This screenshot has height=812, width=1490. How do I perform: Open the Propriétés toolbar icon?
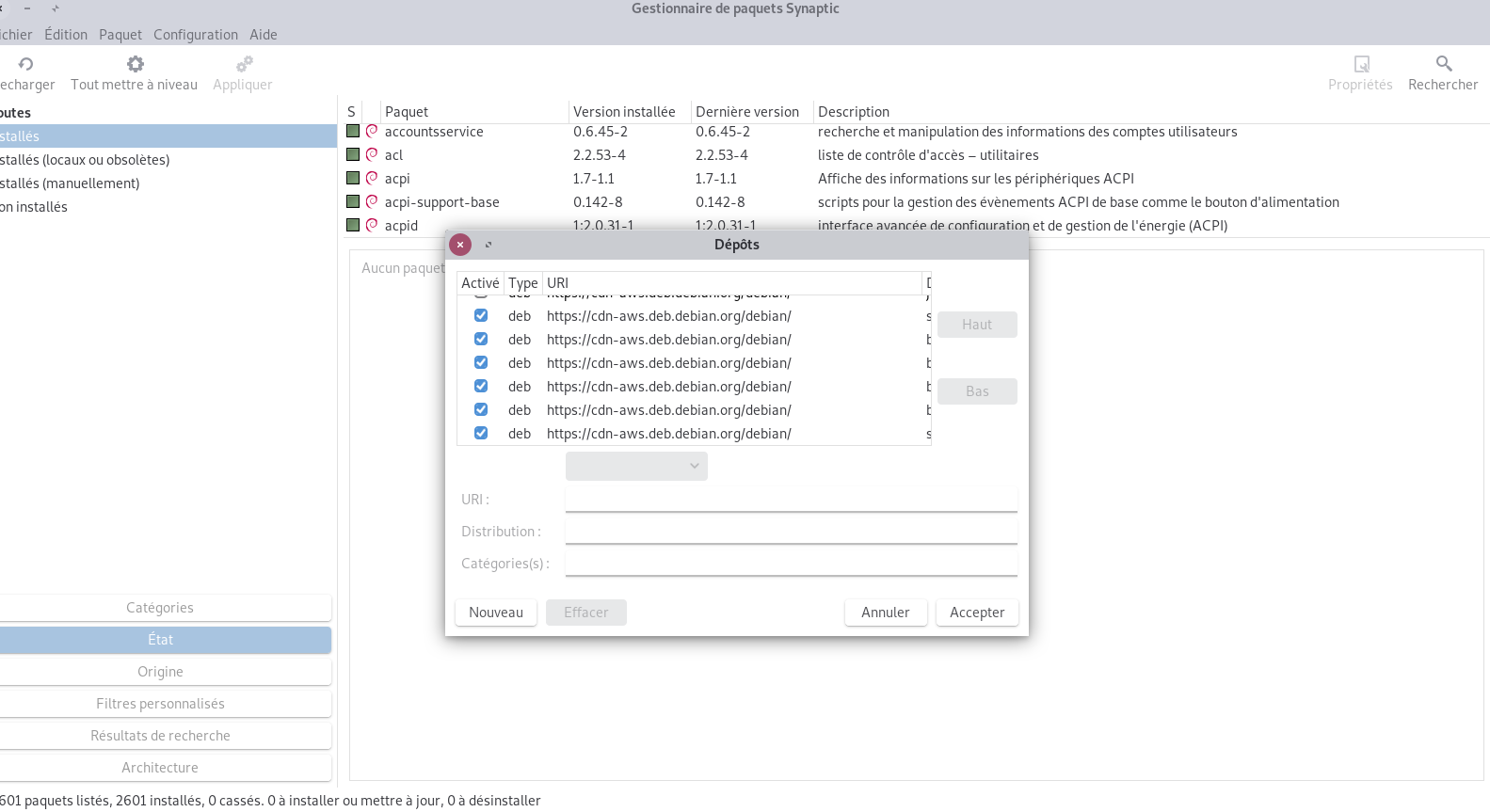coord(1361,64)
